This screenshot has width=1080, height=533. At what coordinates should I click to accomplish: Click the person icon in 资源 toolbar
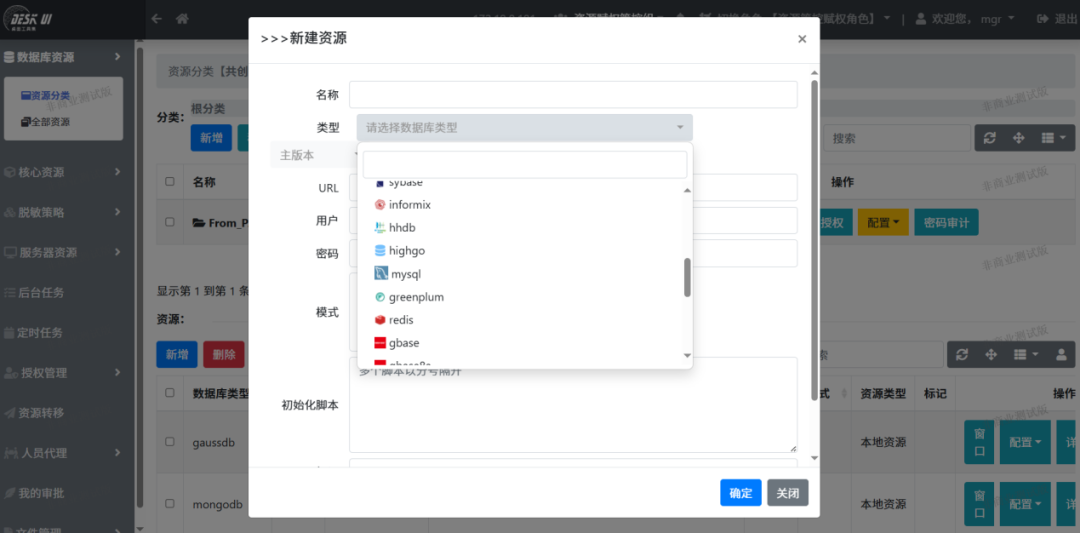(x=1060, y=354)
